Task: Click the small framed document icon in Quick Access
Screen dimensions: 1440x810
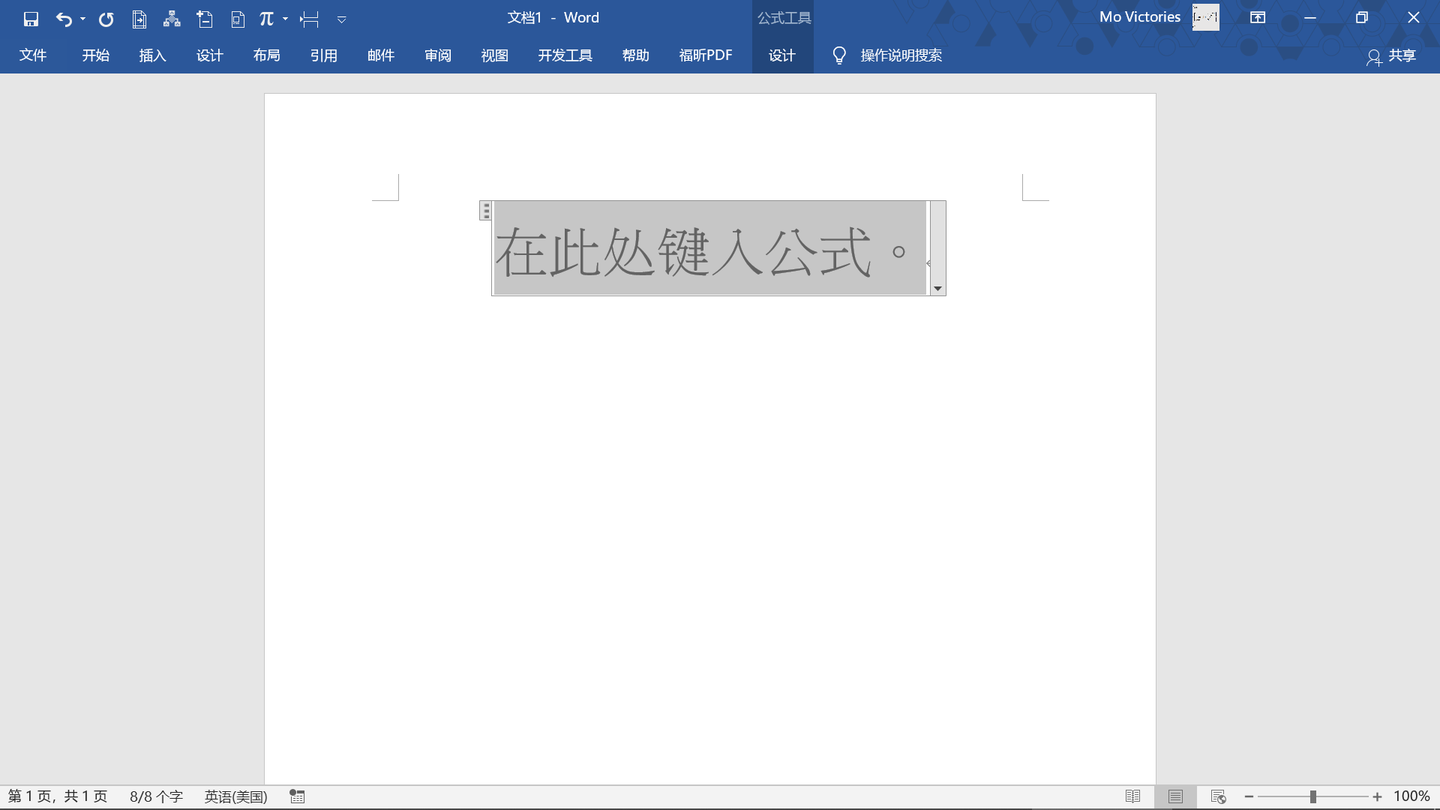Action: (x=238, y=19)
